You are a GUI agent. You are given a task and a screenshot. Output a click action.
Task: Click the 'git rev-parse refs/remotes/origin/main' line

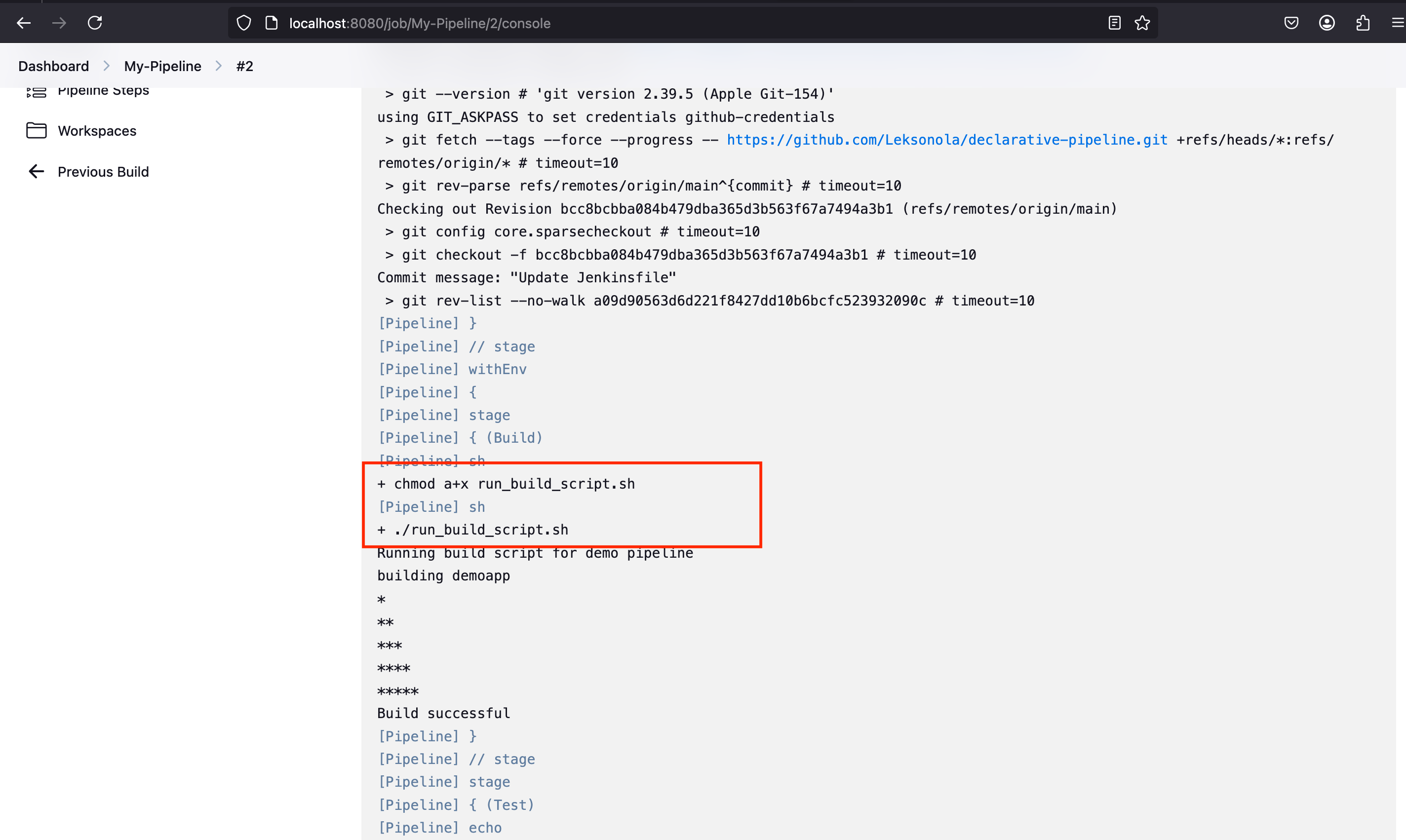[643, 186]
